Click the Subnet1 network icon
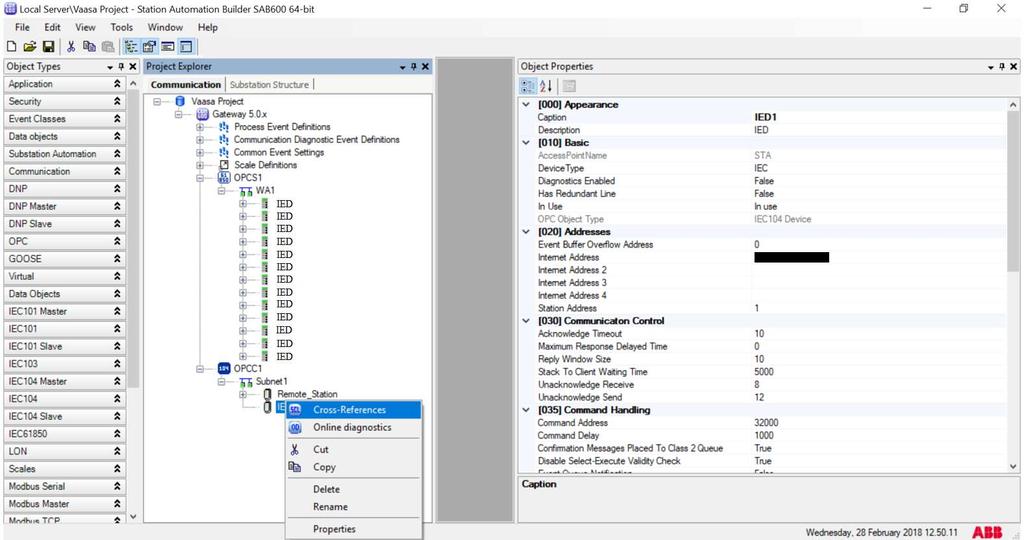The width and height of the screenshot is (1024, 540). (x=246, y=381)
